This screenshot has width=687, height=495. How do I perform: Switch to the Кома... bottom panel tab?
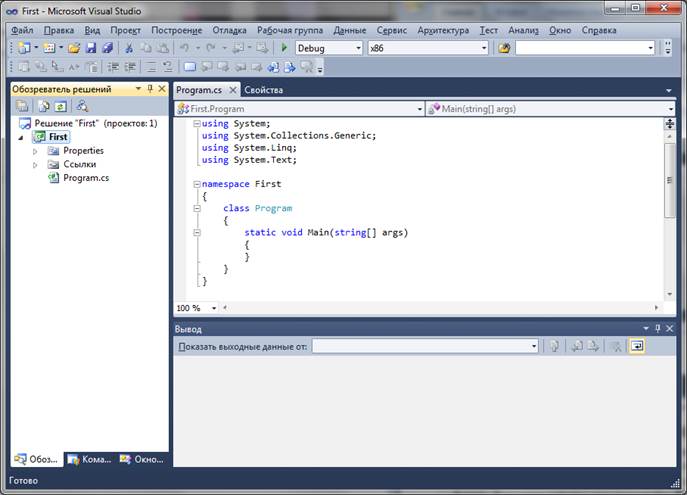tap(90, 459)
